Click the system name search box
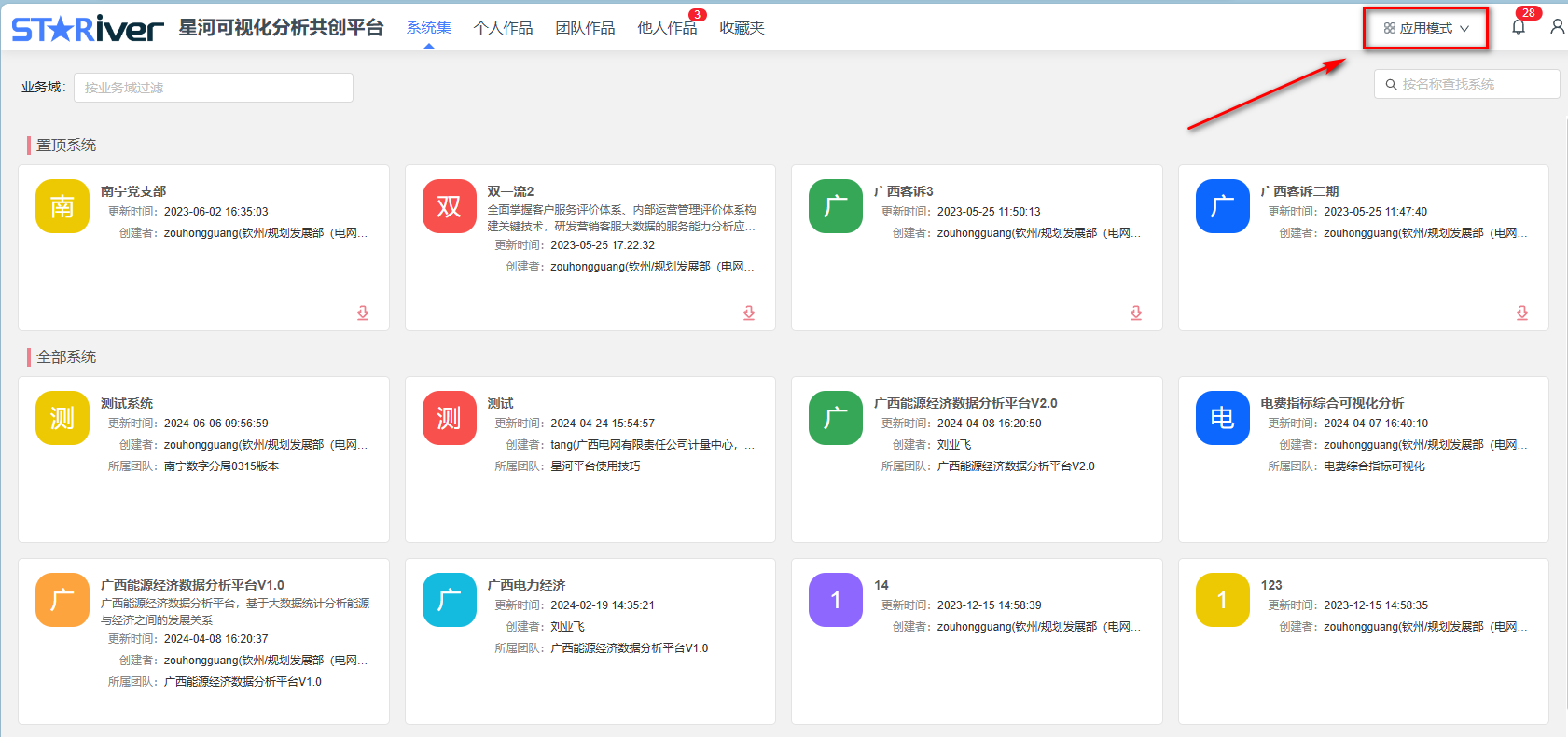Image resolution: width=1568 pixels, height=737 pixels. coord(1474,84)
